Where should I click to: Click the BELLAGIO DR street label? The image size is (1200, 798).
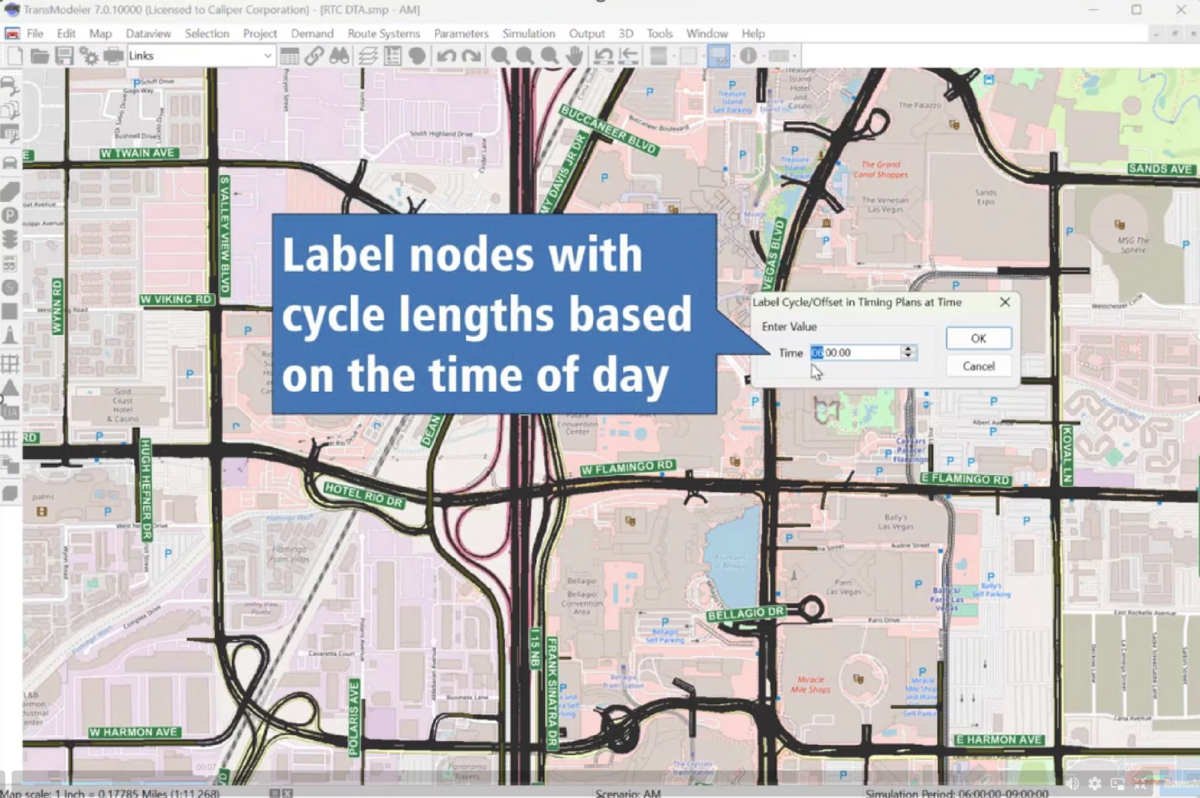pos(747,612)
